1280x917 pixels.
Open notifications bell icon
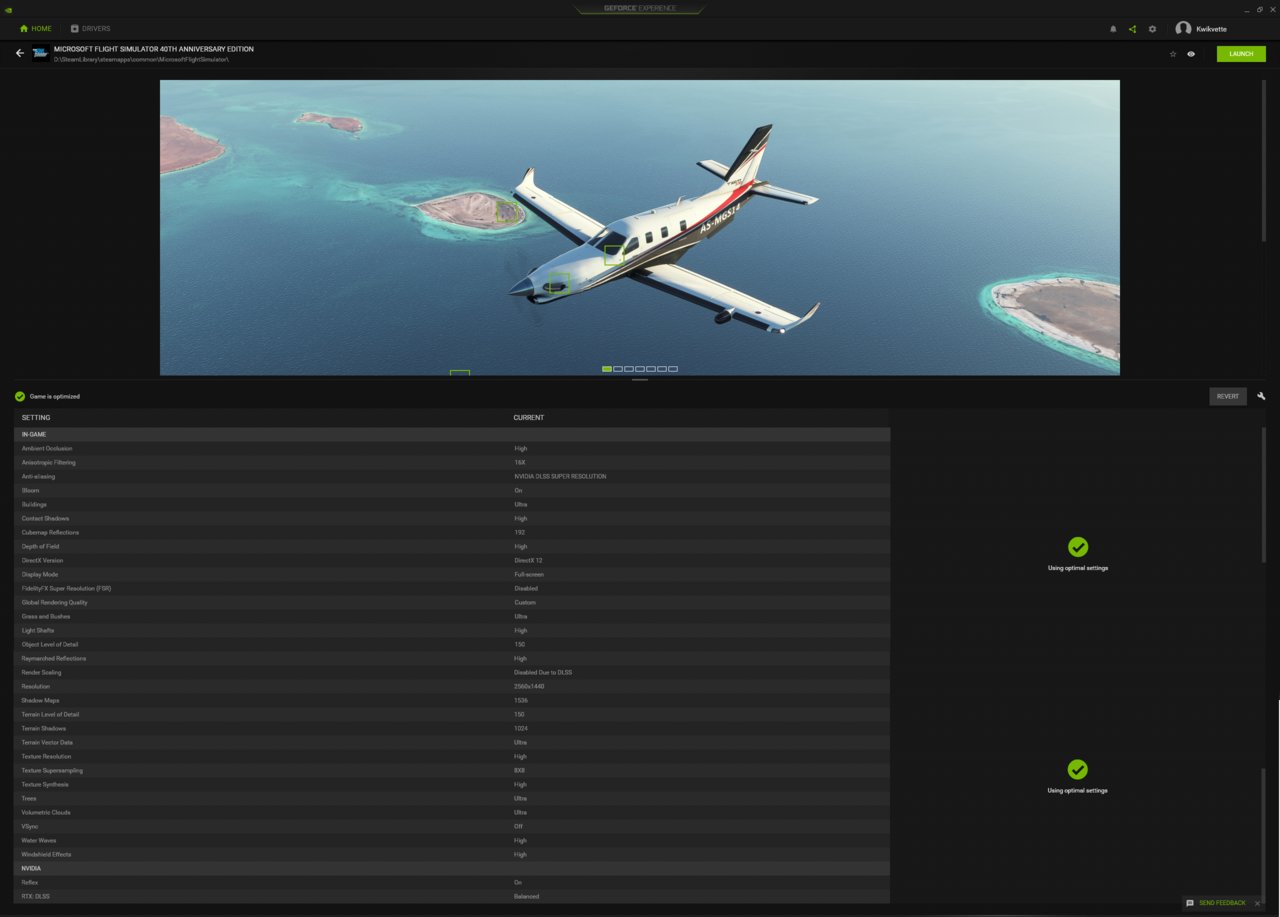(1113, 29)
